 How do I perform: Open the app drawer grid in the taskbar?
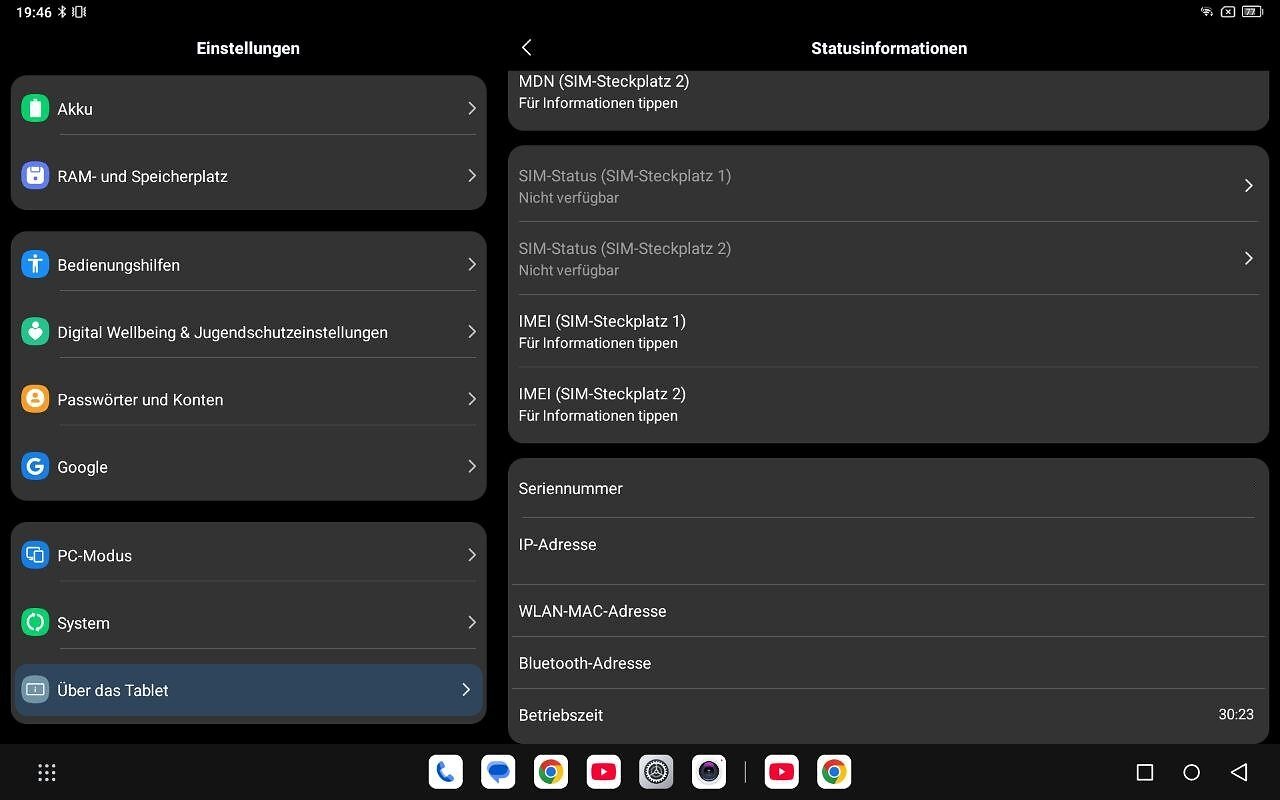coord(46,772)
